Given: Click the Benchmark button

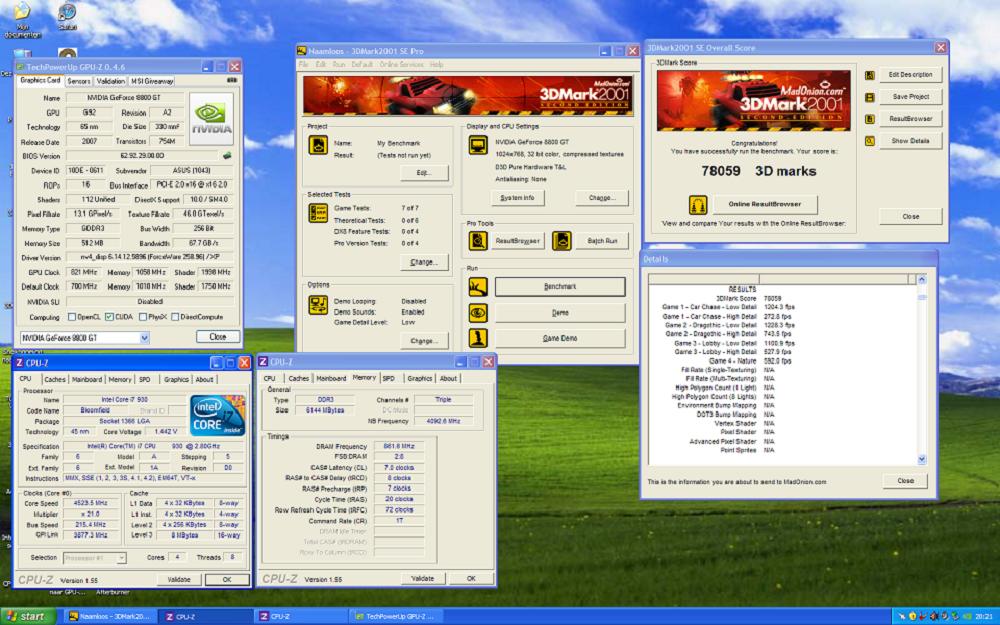Looking at the screenshot, I should click(560, 287).
